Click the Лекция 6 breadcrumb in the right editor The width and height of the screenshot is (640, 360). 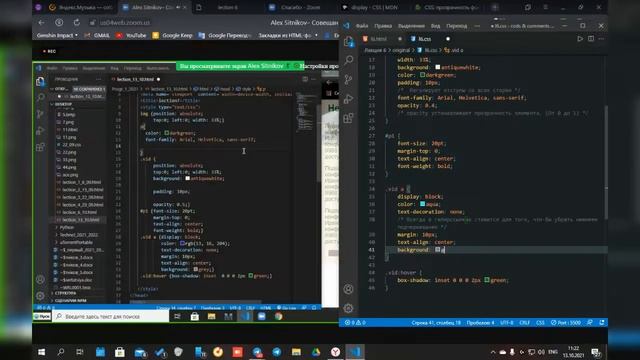coord(375,50)
